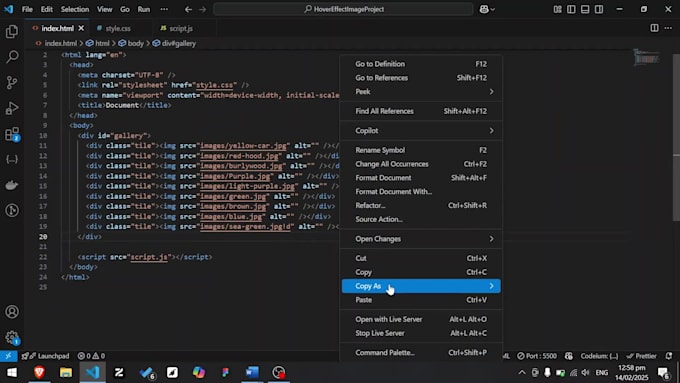Toggle Primary Side Bar visibility
Screen dimensions: 680x383
point(571,9)
